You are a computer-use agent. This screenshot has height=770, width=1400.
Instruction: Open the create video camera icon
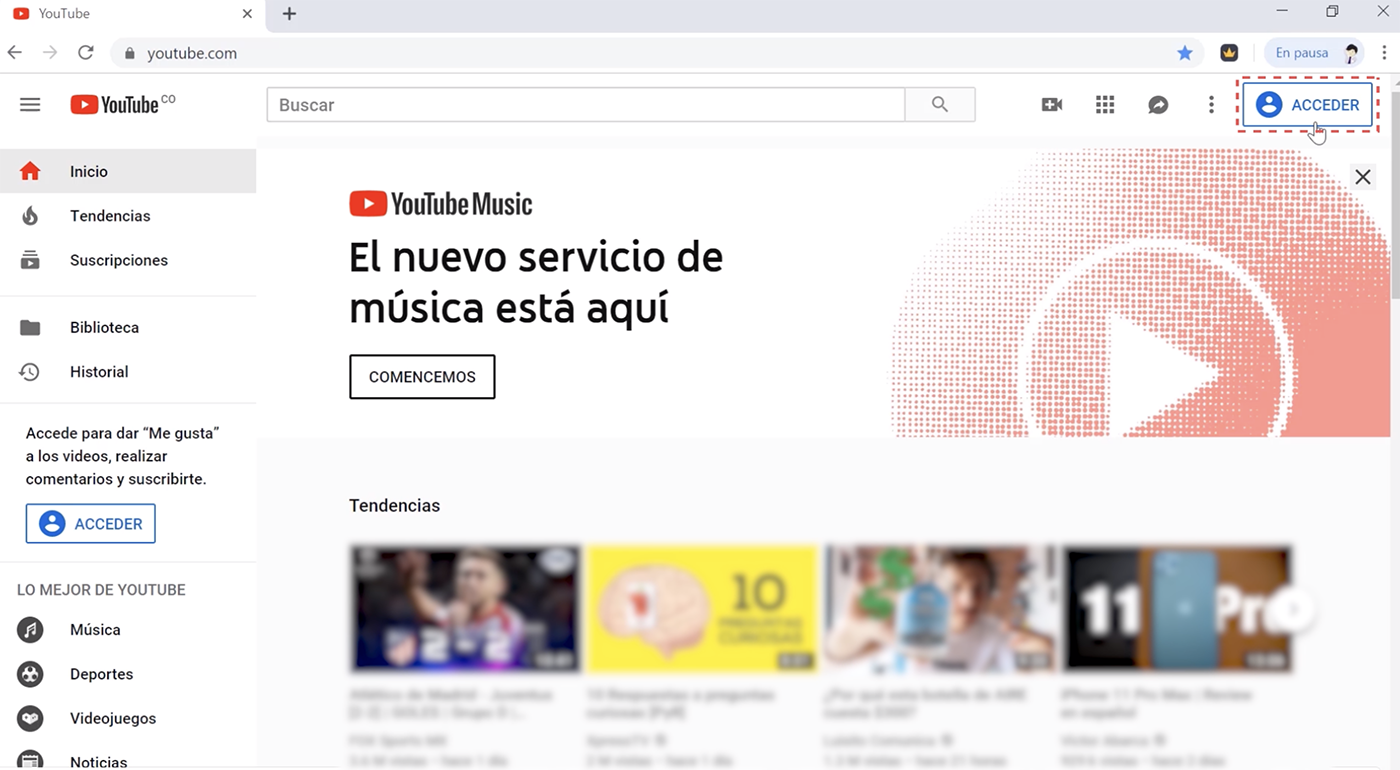click(x=1052, y=104)
